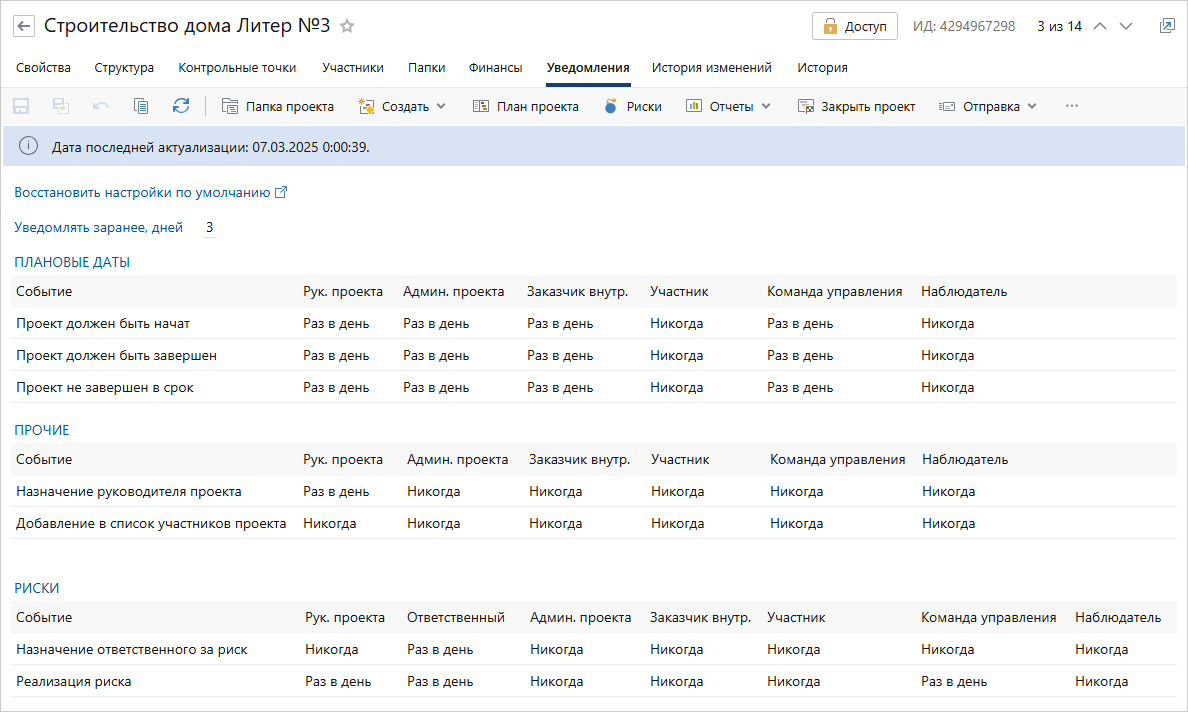This screenshot has width=1188, height=712.
Task: Open Участники tab
Action: pos(353,67)
